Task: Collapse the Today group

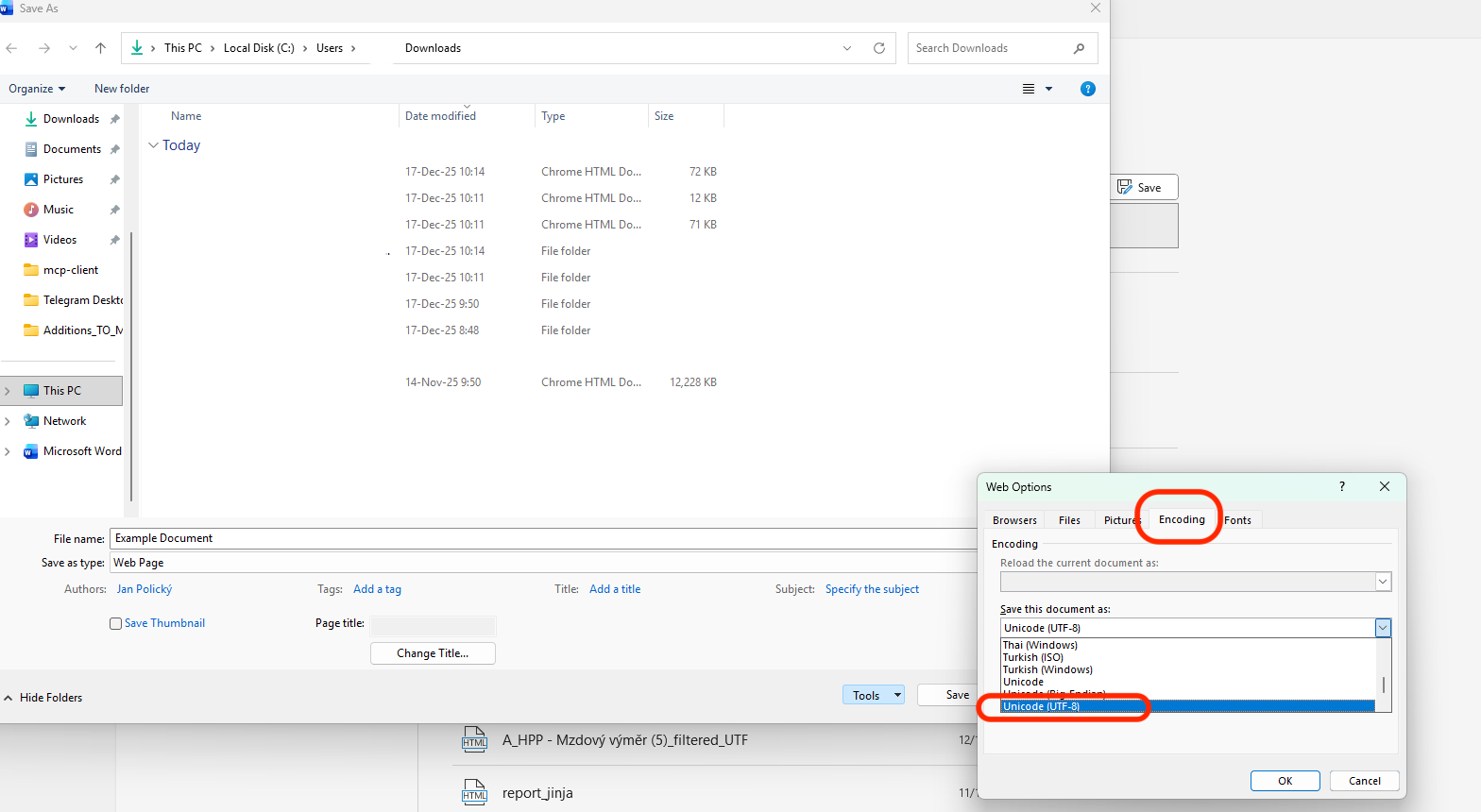Action: [x=153, y=145]
